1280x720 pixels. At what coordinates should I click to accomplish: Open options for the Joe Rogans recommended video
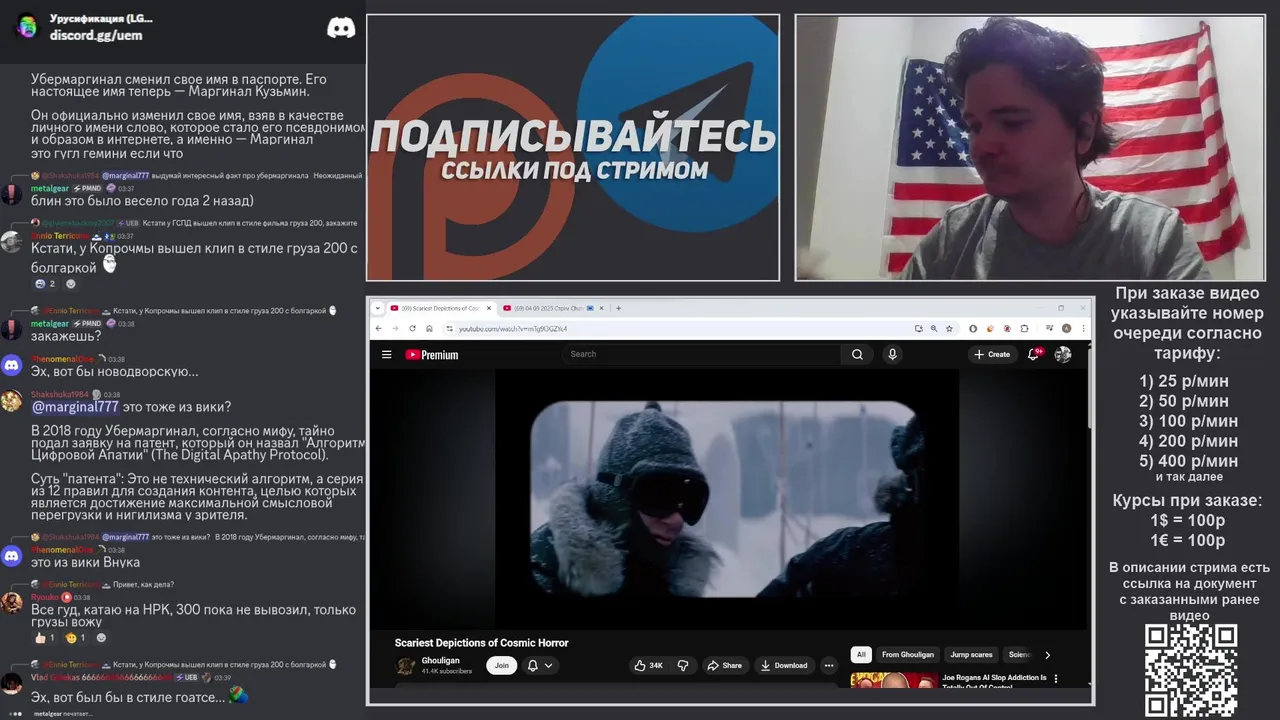pyautogui.click(x=1056, y=679)
